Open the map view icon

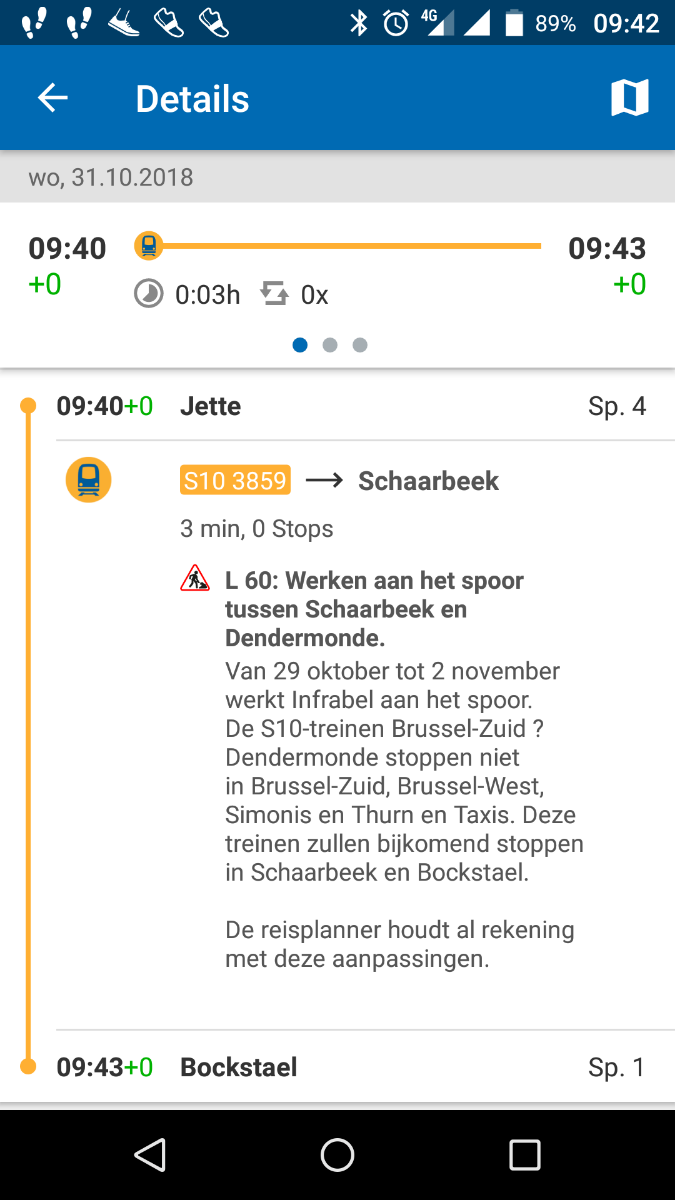point(629,98)
